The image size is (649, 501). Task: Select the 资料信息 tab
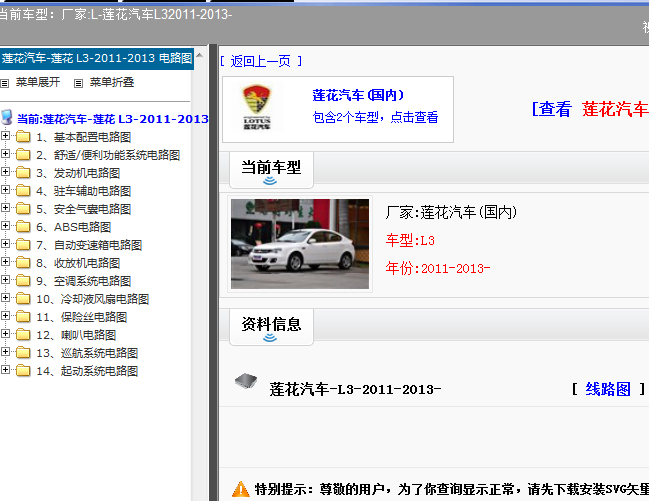coord(271,327)
